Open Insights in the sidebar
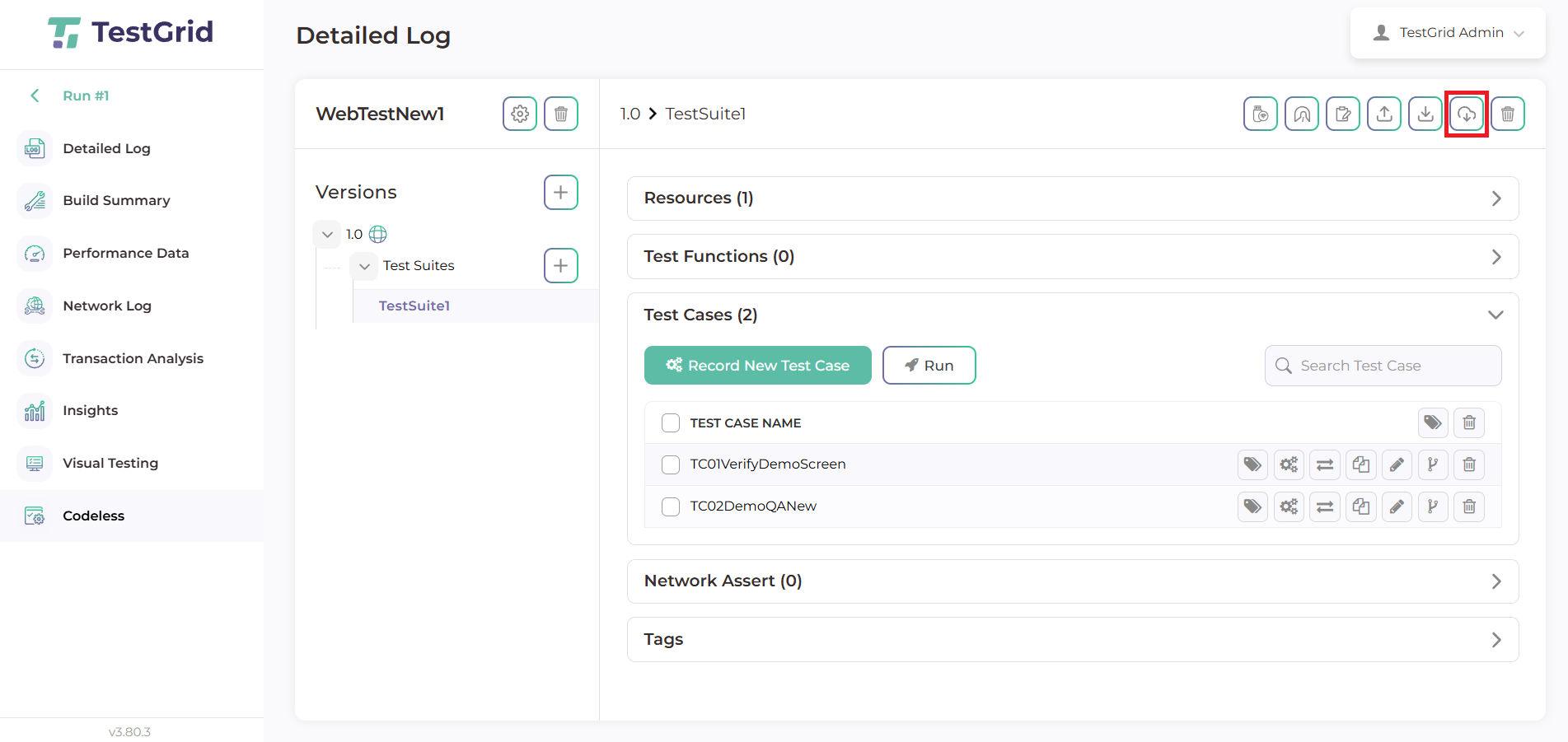The height and width of the screenshot is (742, 1568). (x=132, y=411)
